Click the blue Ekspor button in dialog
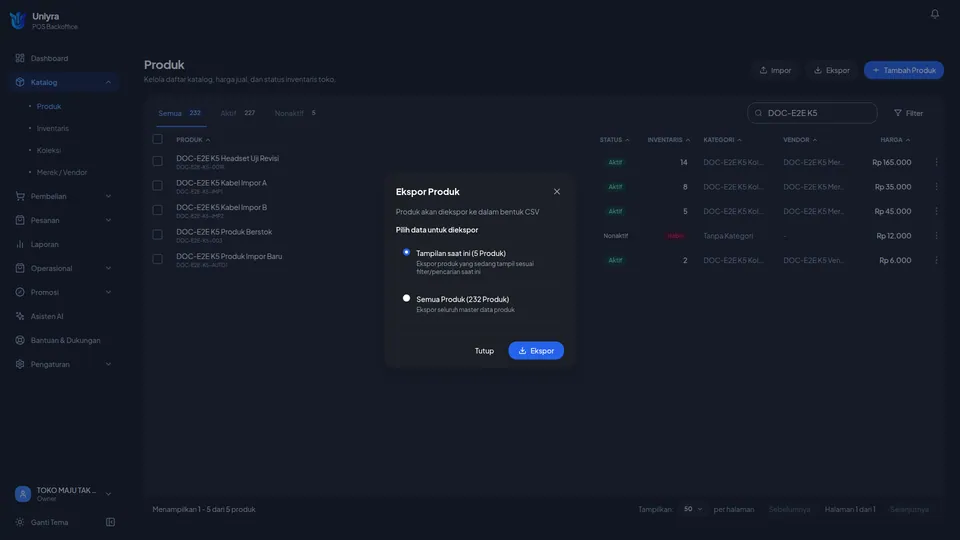The width and height of the screenshot is (960, 540). click(x=536, y=350)
